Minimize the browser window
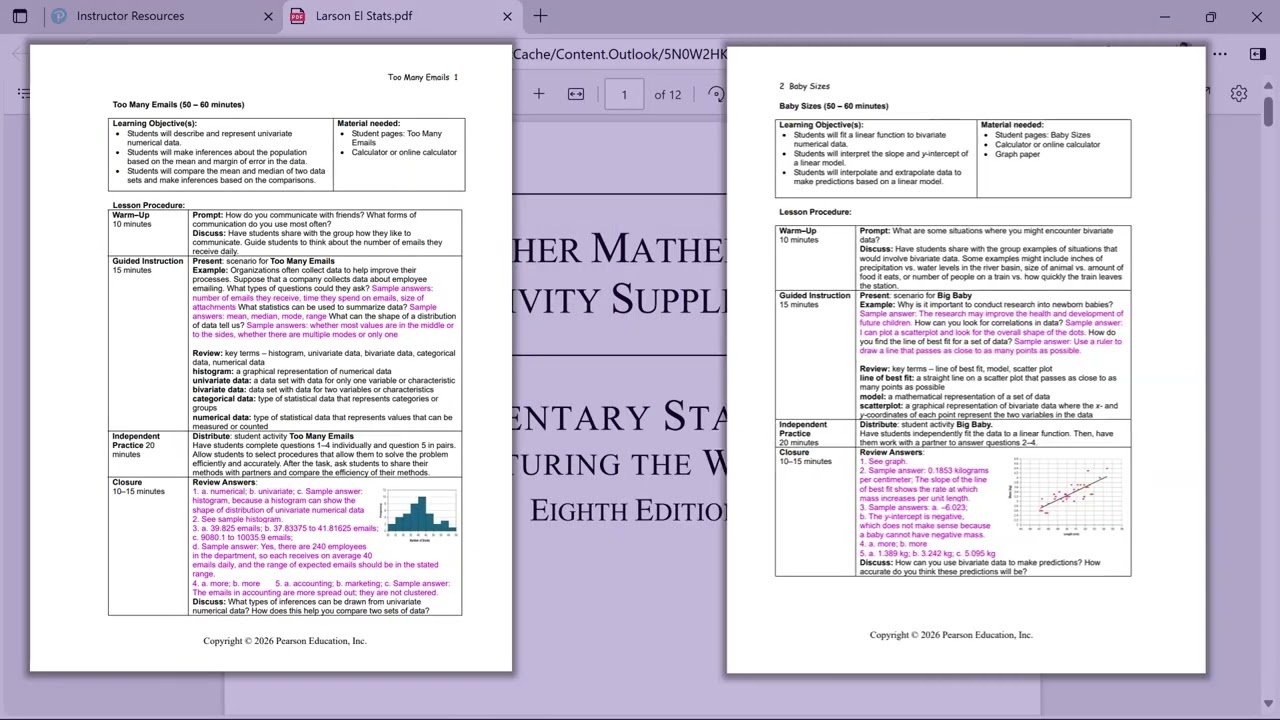 coord(1165,16)
